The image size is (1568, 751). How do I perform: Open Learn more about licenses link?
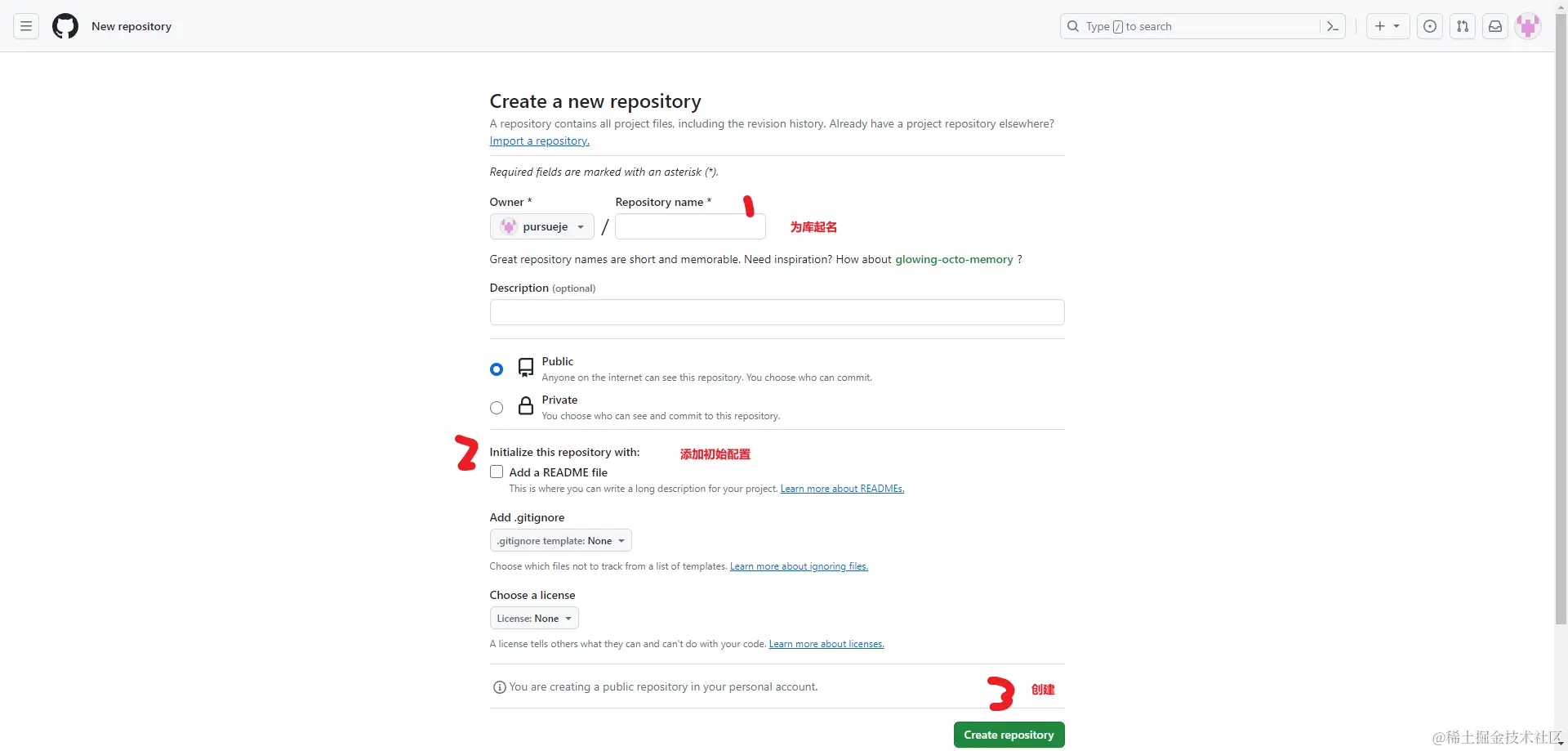[826, 644]
